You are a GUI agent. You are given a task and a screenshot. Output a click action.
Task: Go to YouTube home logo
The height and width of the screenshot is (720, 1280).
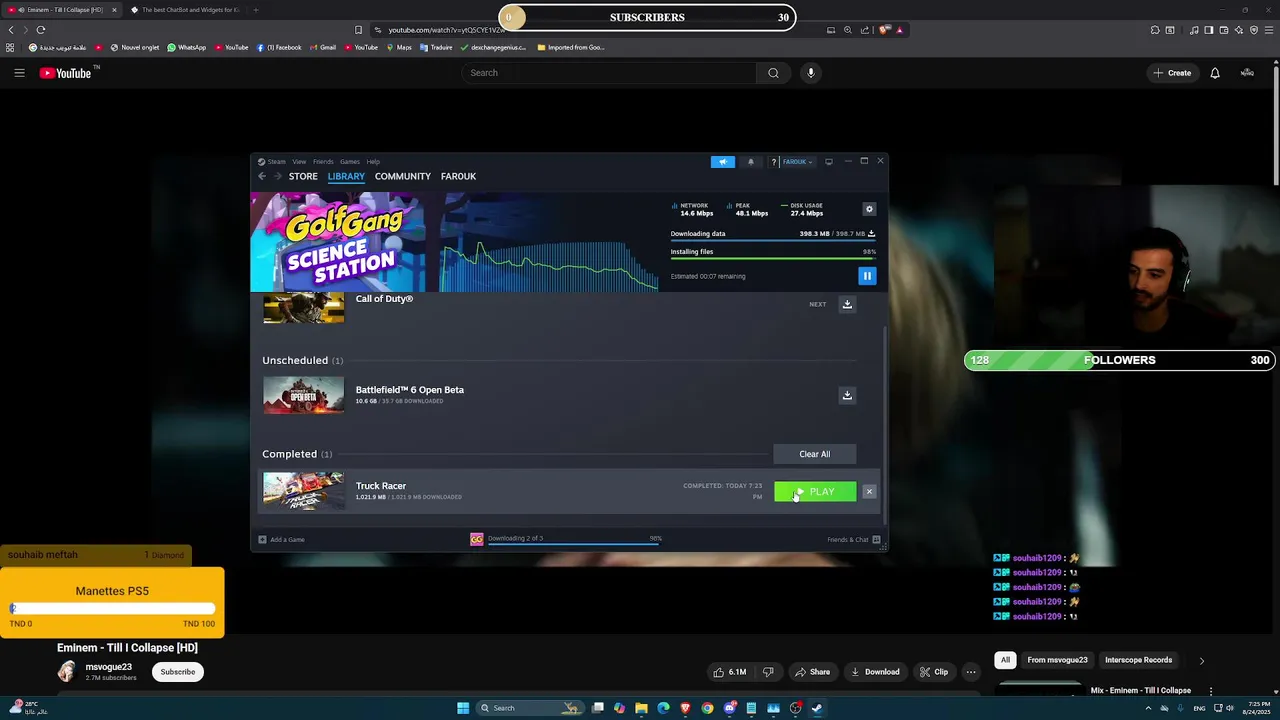pos(65,73)
